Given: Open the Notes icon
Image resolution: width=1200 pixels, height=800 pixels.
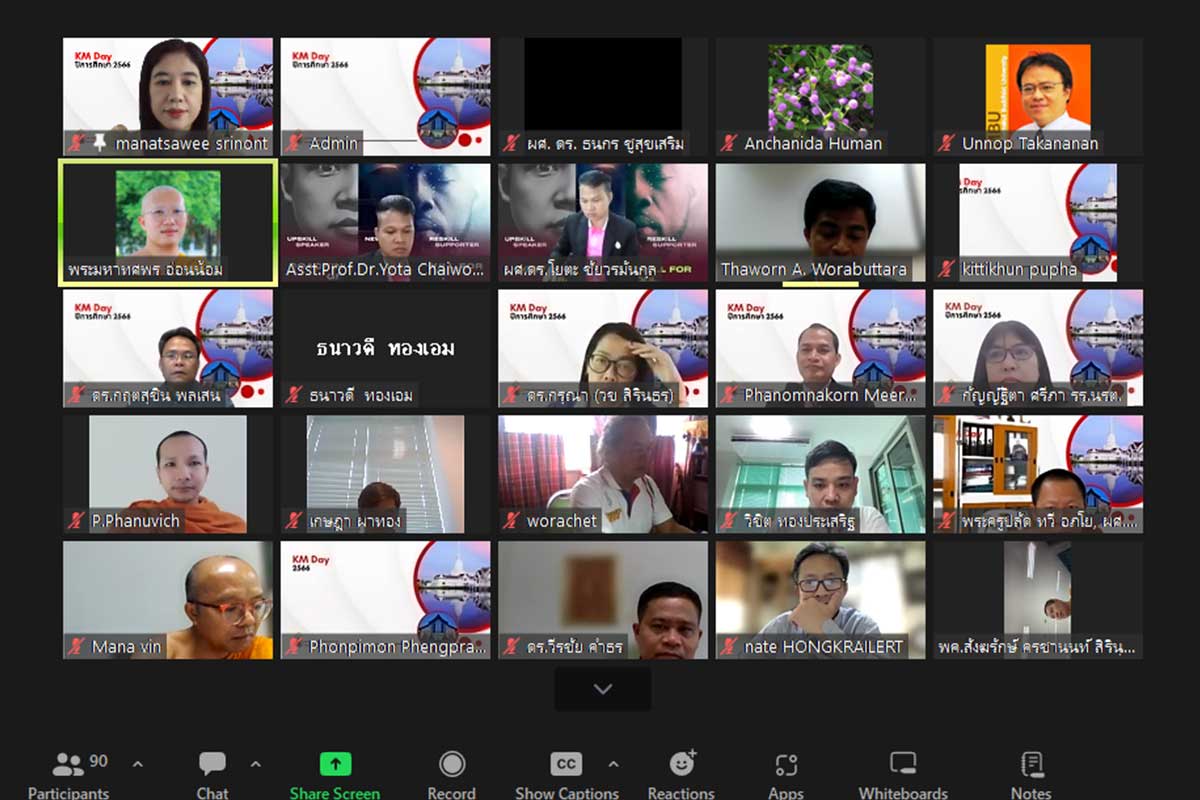Looking at the screenshot, I should pyautogui.click(x=1031, y=765).
